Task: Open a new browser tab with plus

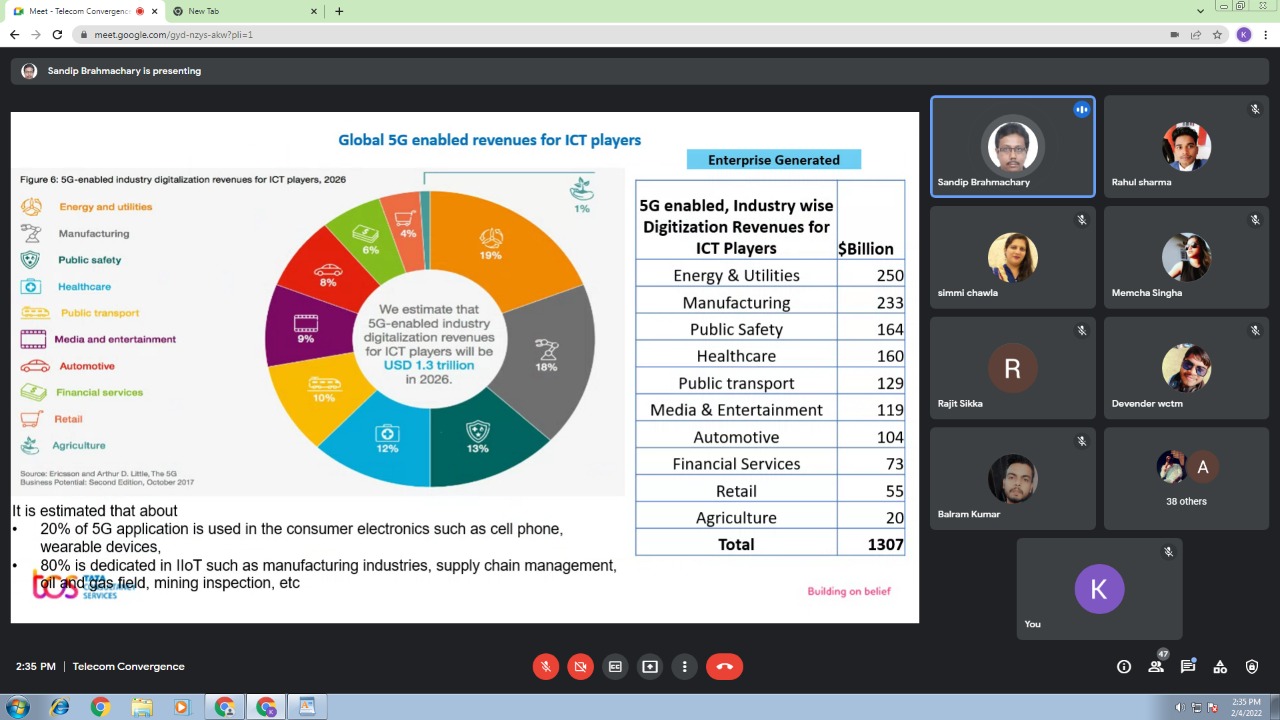Action: point(339,11)
